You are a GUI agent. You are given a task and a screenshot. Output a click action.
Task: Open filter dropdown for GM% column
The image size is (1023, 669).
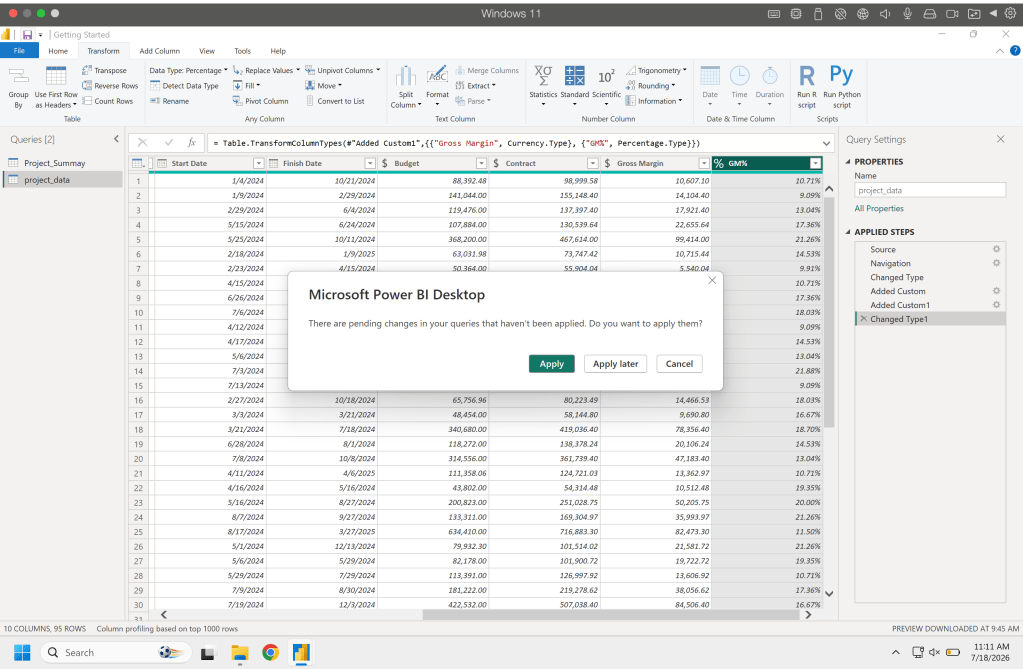tap(815, 163)
